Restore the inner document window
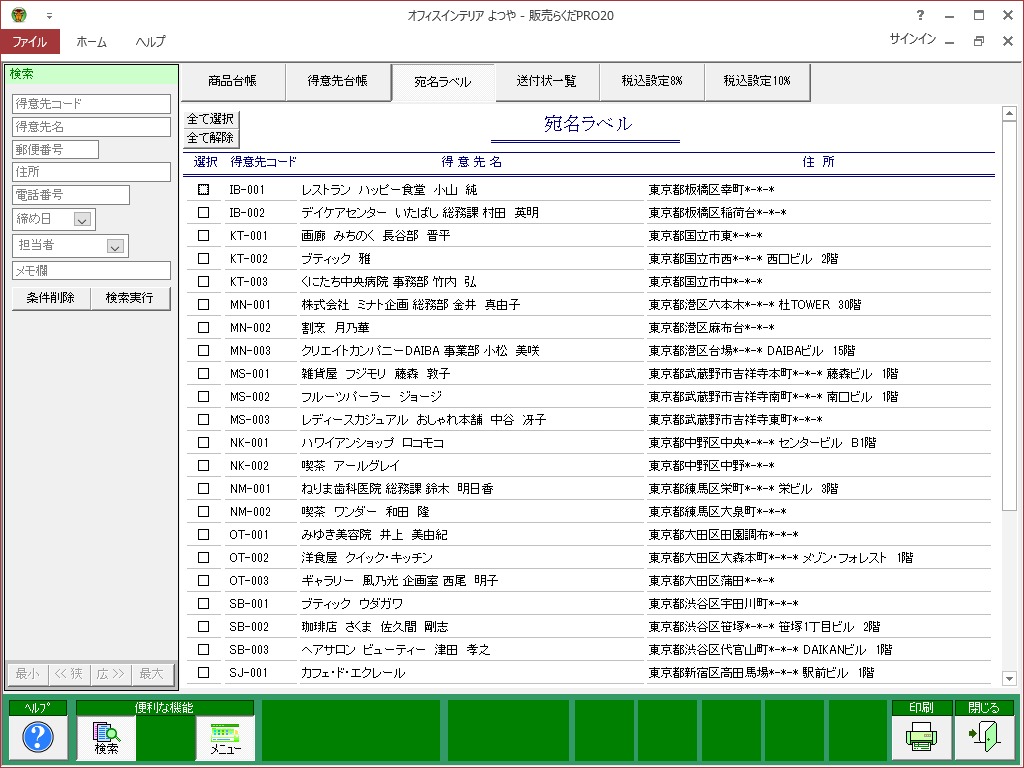The image size is (1024, 768). point(978,40)
